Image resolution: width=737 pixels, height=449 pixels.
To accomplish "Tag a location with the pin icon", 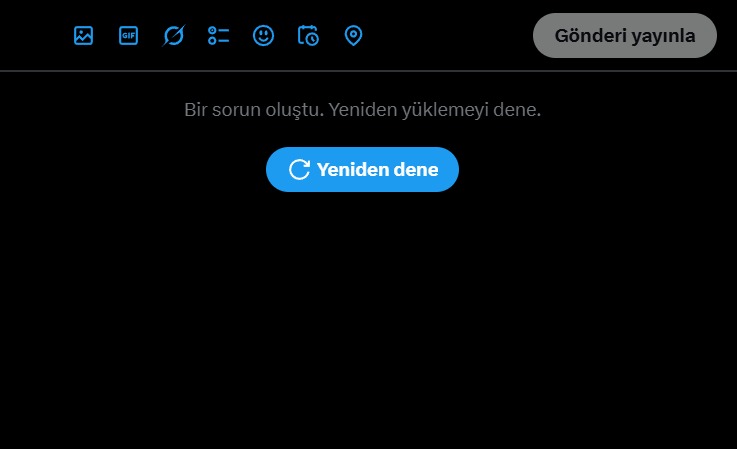I will click(x=353, y=36).
